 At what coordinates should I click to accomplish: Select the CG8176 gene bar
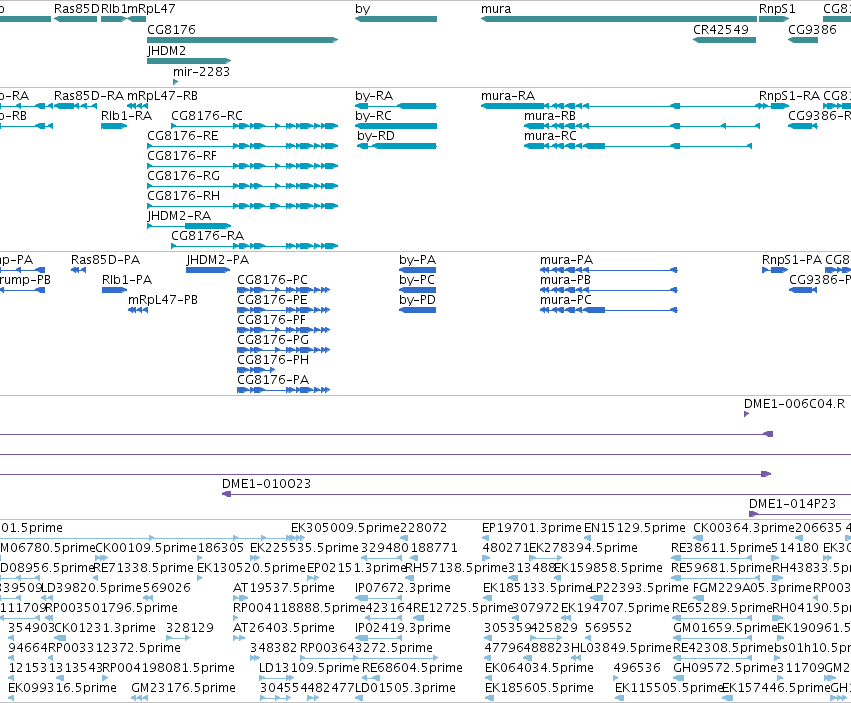pyautogui.click(x=243, y=40)
